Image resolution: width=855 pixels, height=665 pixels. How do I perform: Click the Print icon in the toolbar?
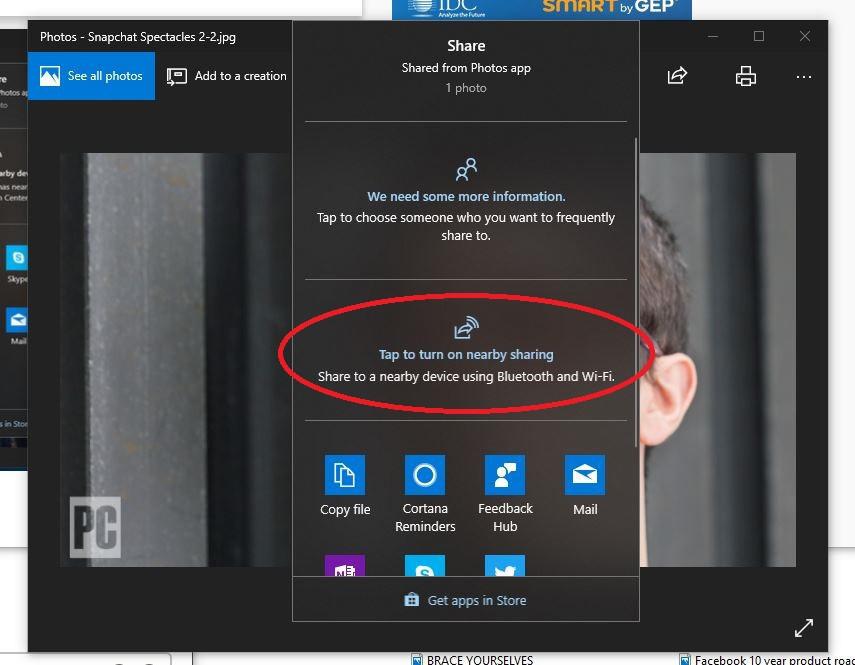point(745,76)
